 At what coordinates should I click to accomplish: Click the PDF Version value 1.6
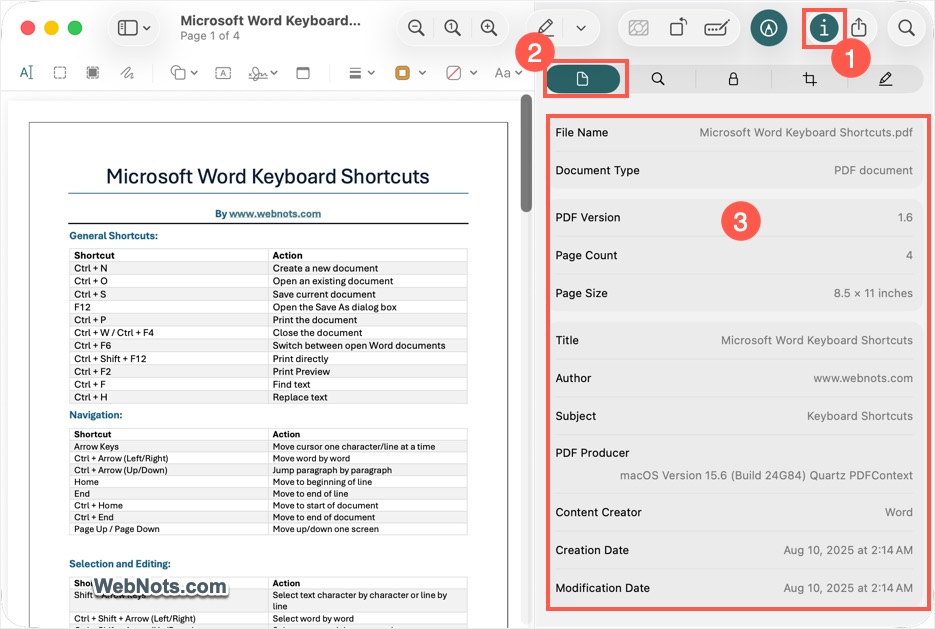905,217
